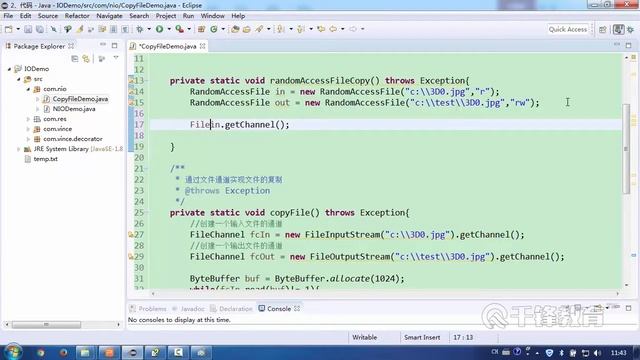Click the Forward navigation arrow icon
Viewport: 640px width, 360px height.
tap(353, 29)
